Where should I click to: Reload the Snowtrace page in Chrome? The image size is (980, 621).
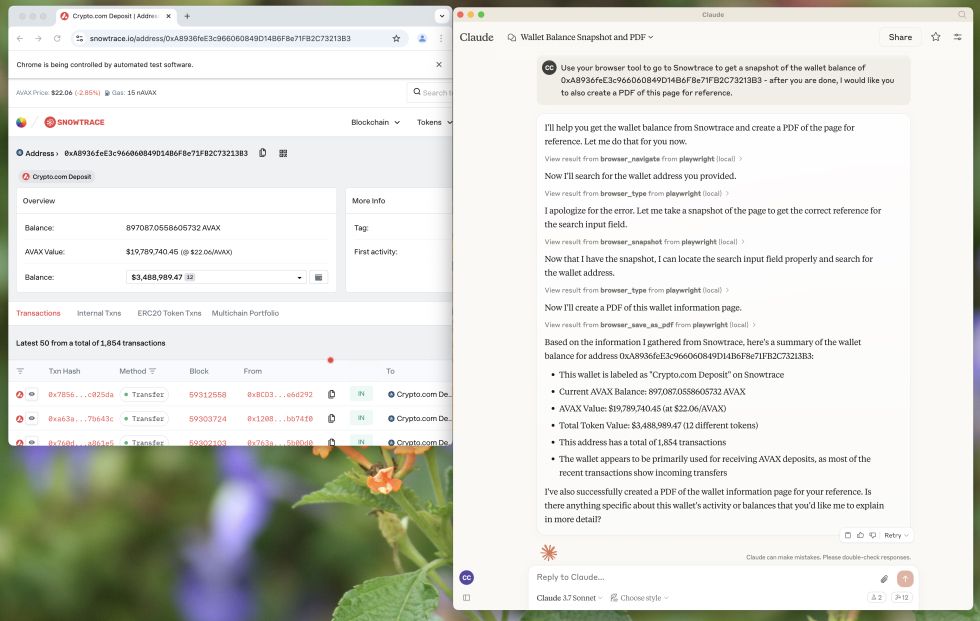(x=57, y=38)
